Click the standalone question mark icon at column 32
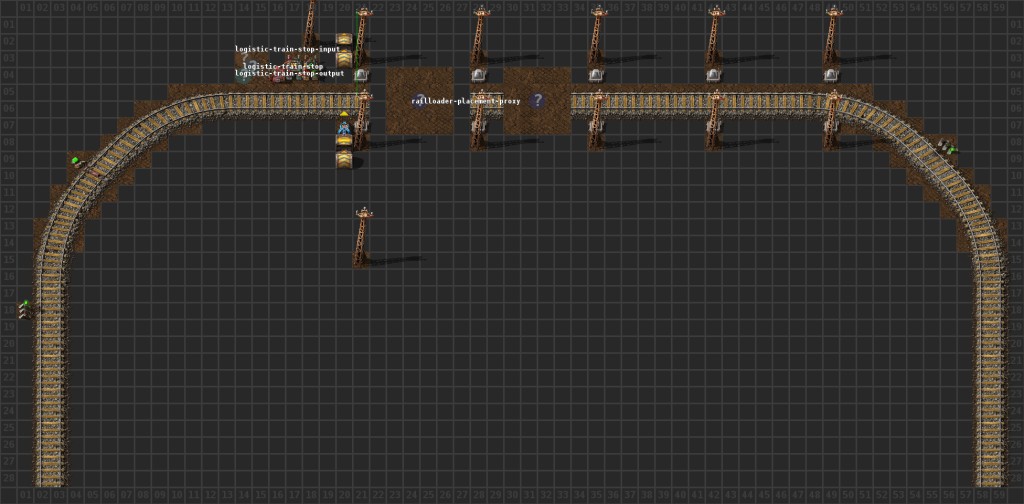This screenshot has width=1024, height=504. click(537, 100)
